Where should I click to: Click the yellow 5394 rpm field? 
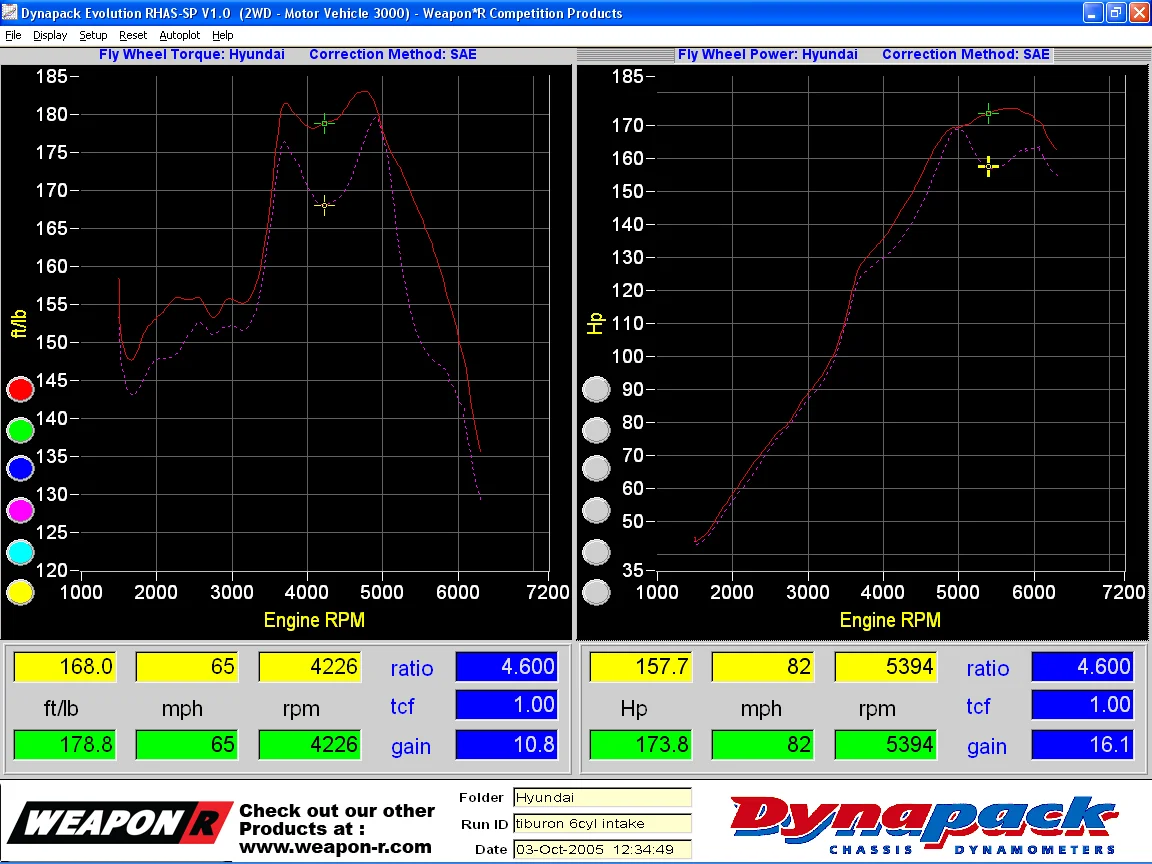[x=886, y=666]
